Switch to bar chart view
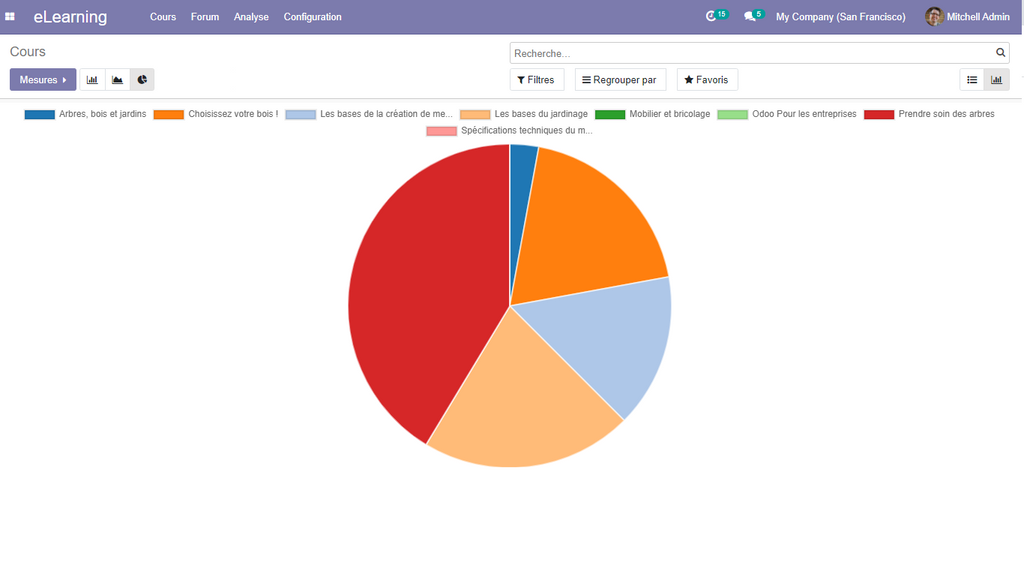 click(92, 80)
